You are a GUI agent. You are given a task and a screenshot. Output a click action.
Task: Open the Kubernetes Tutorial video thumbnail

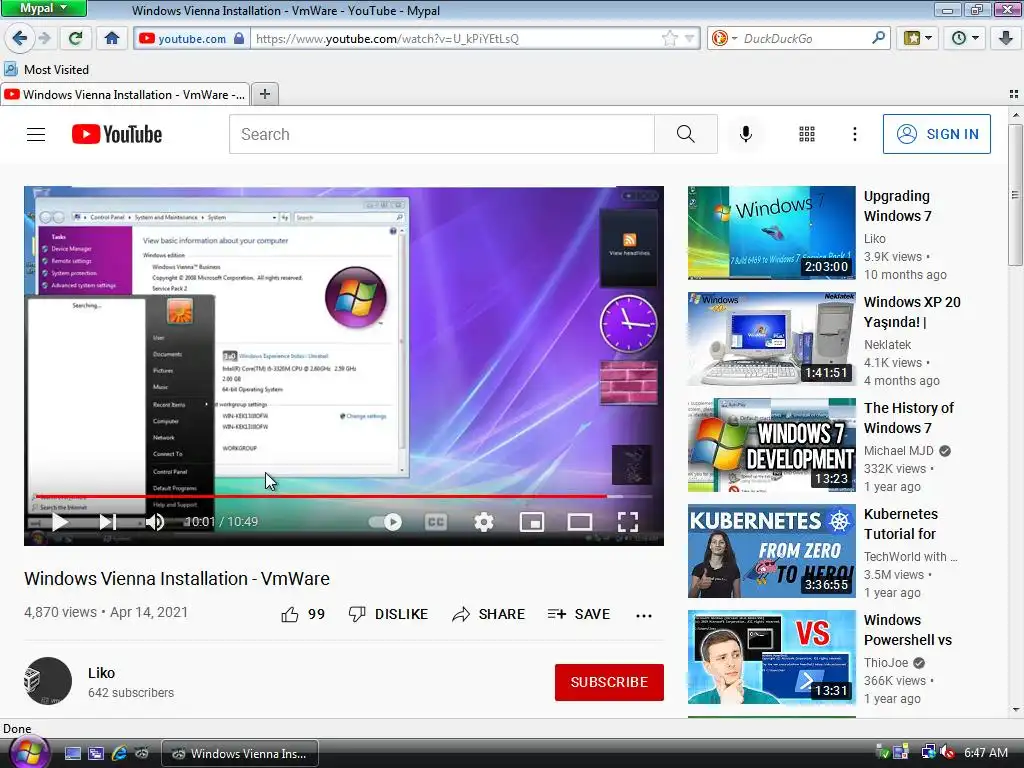(x=771, y=551)
